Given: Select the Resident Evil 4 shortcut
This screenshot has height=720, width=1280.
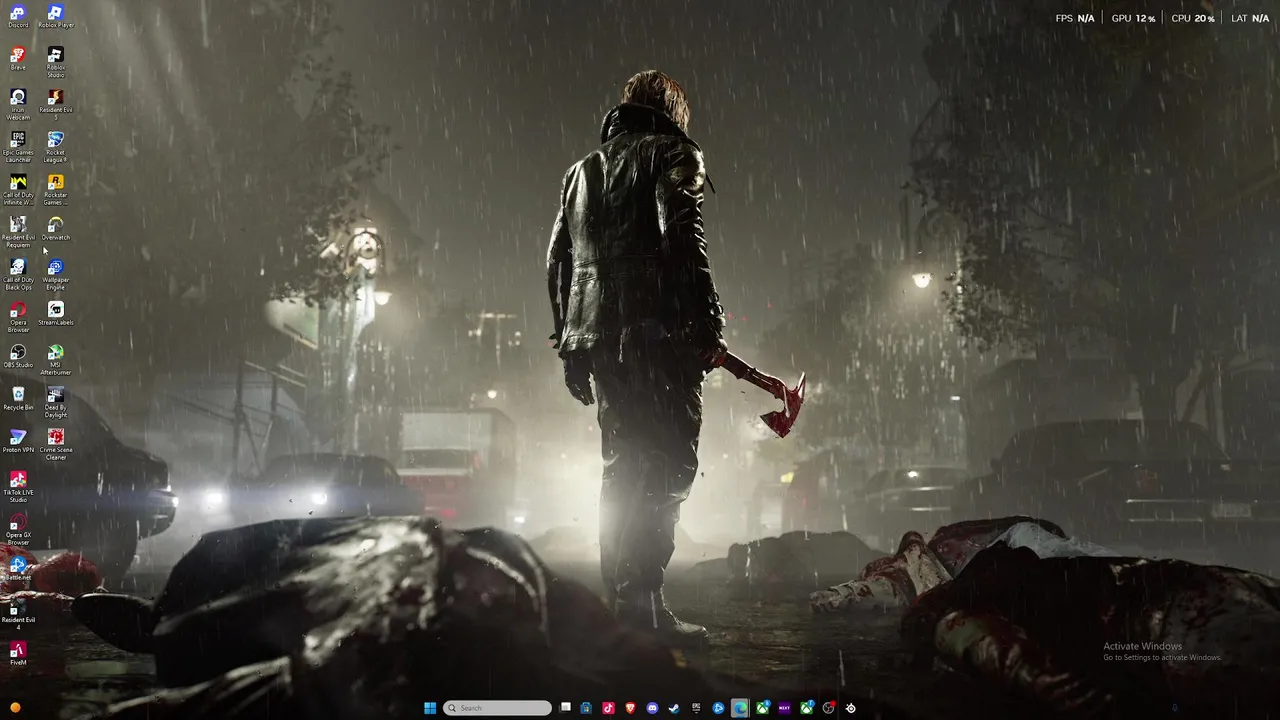Looking at the screenshot, I should point(18,615).
